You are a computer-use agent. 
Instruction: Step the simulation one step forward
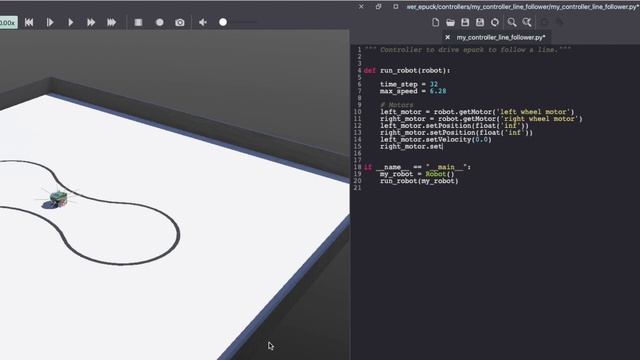(50, 22)
